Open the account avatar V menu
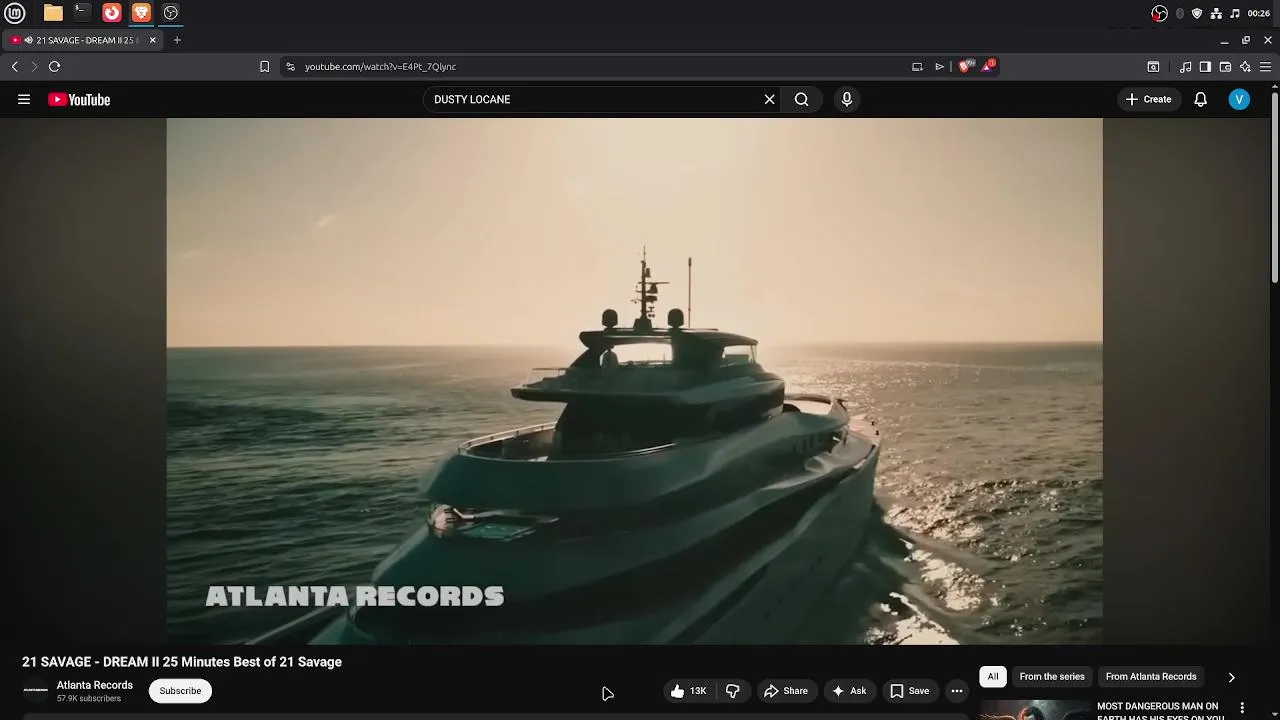Screen dimensions: 1280x720 click(1239, 99)
